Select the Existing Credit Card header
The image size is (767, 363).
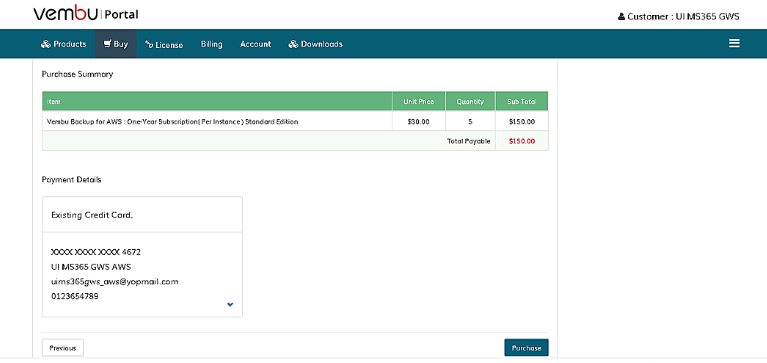142,215
